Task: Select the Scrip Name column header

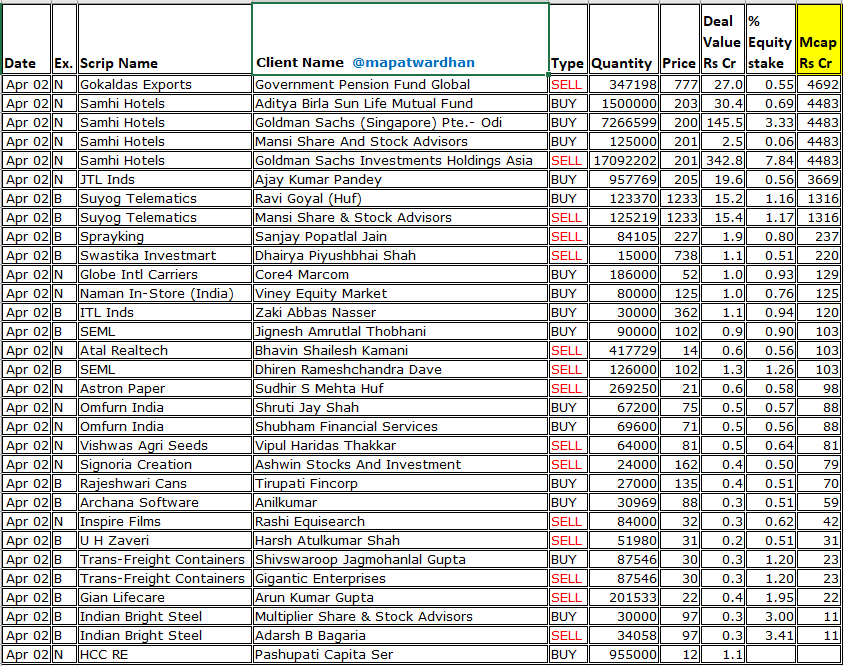Action: point(165,39)
